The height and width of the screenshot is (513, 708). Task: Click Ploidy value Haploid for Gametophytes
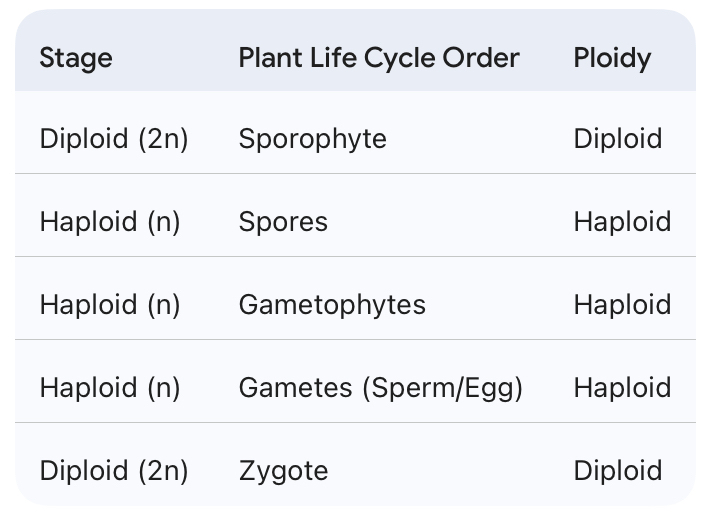[622, 304]
